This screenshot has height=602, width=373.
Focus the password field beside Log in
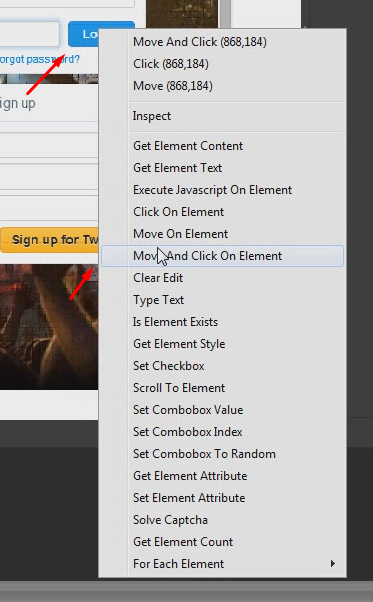click(x=30, y=34)
